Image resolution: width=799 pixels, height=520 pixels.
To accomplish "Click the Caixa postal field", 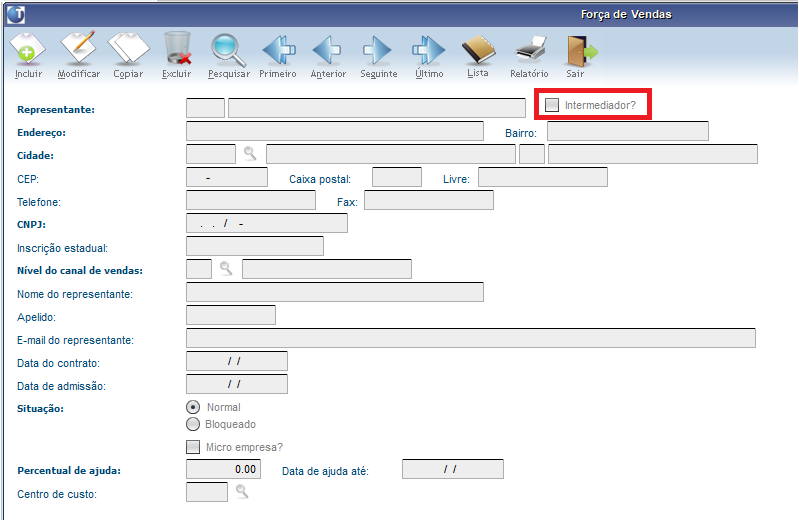I will [x=397, y=177].
